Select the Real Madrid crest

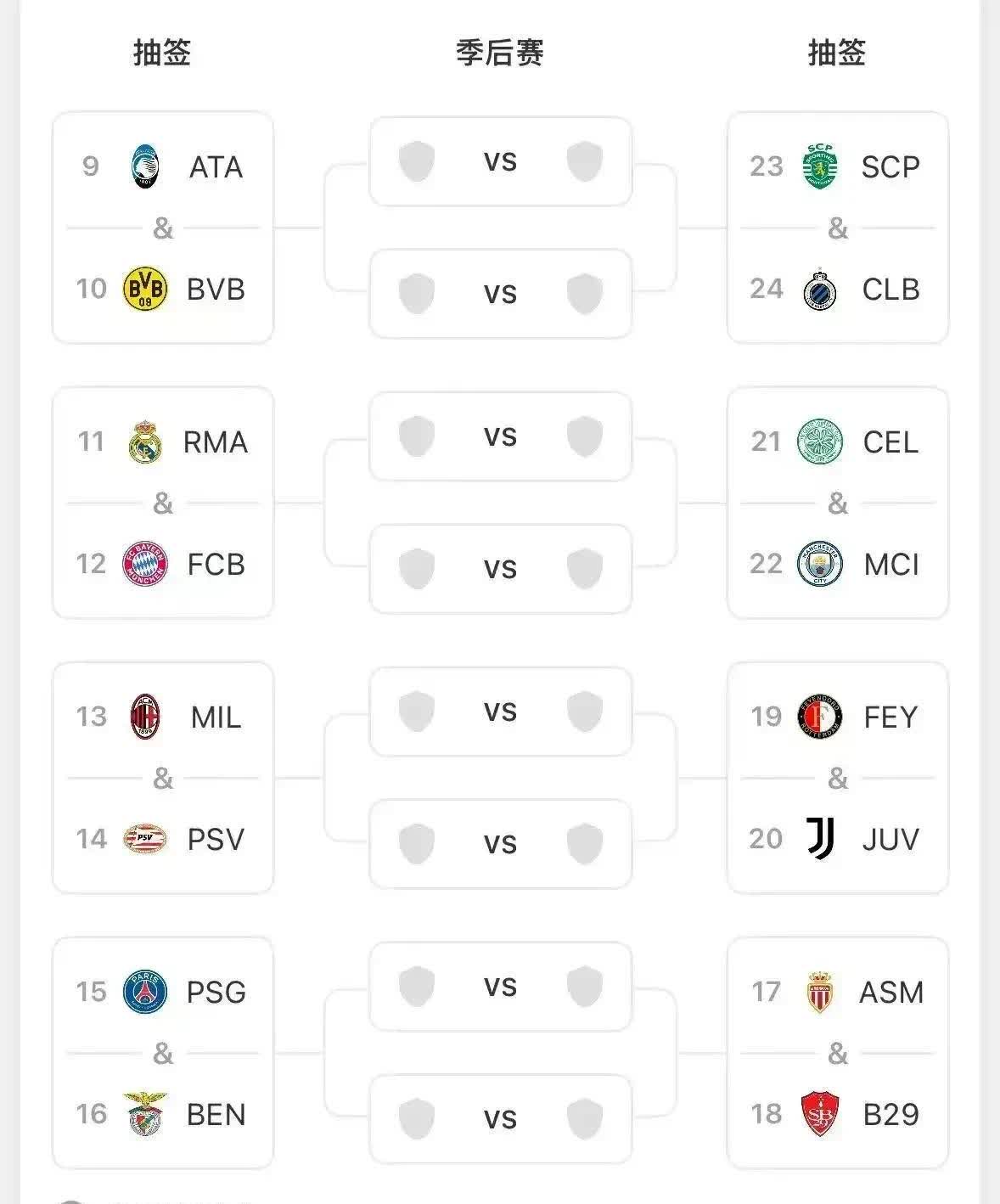point(145,442)
